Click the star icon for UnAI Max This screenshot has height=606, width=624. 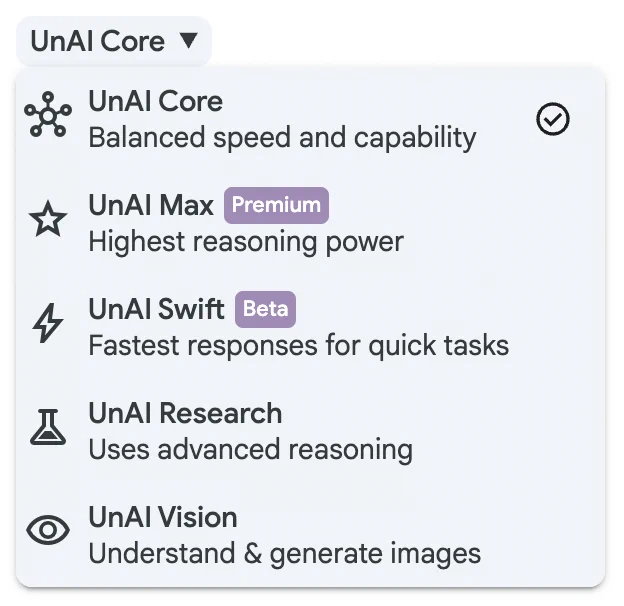[x=48, y=219]
